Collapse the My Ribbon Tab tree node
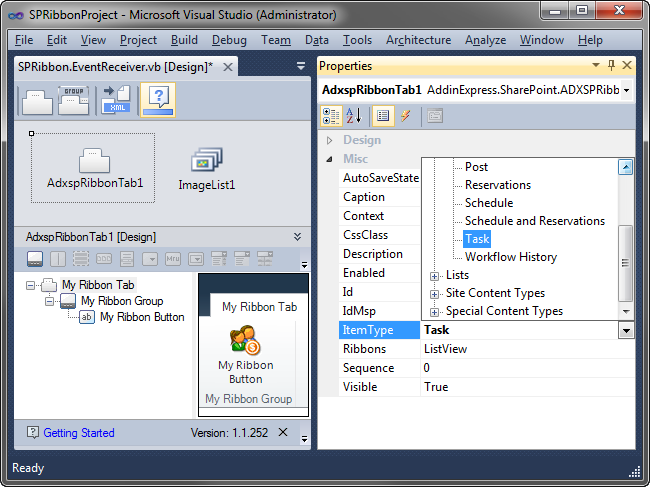The image size is (650, 487). click(x=30, y=285)
